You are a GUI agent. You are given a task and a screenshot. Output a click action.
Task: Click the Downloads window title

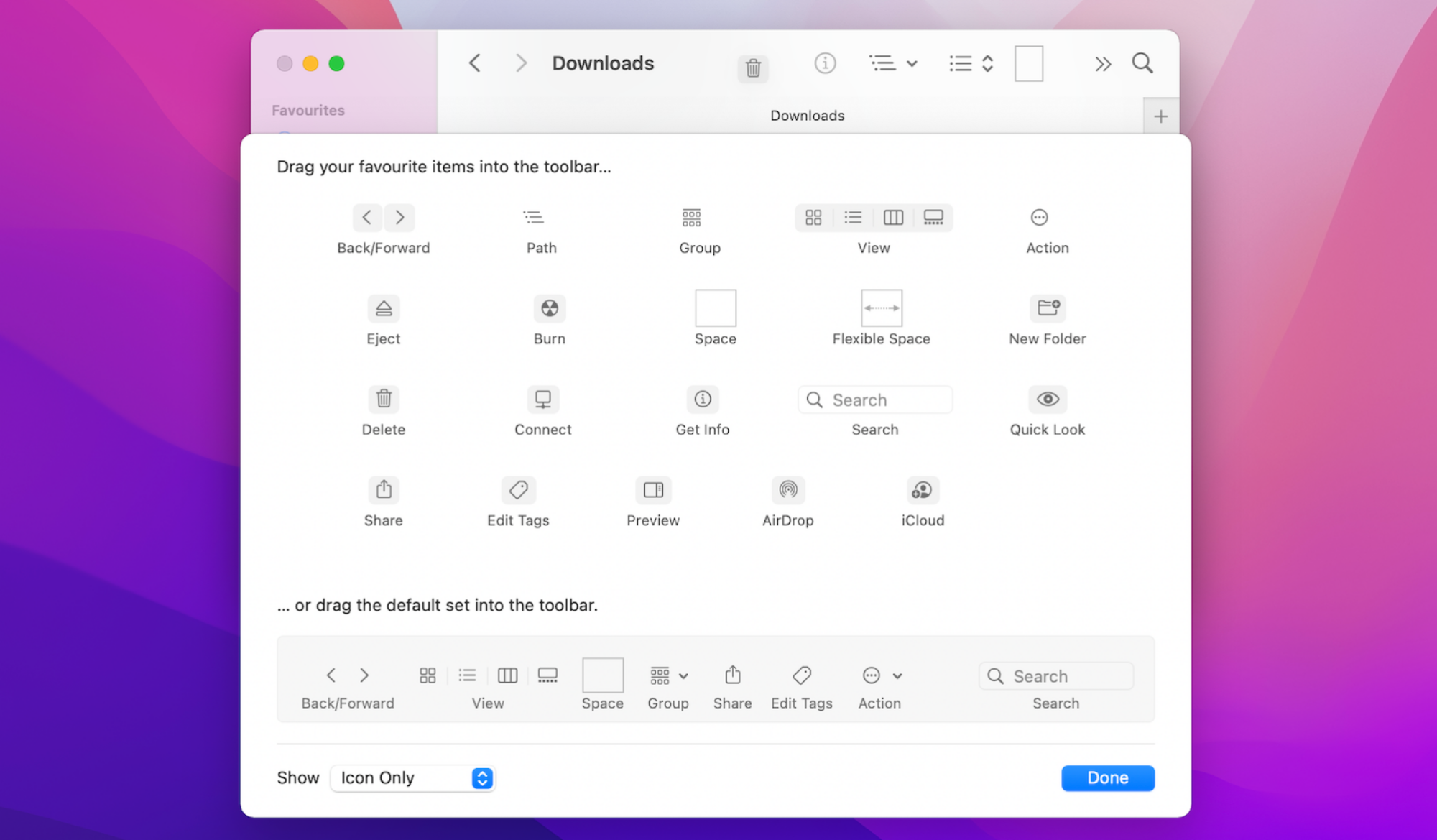click(603, 63)
